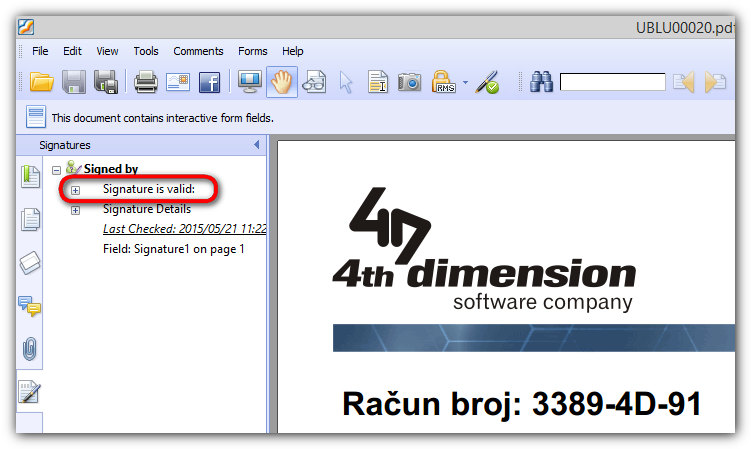Go to previous search result arrow
The image size is (751, 449).
point(683,82)
